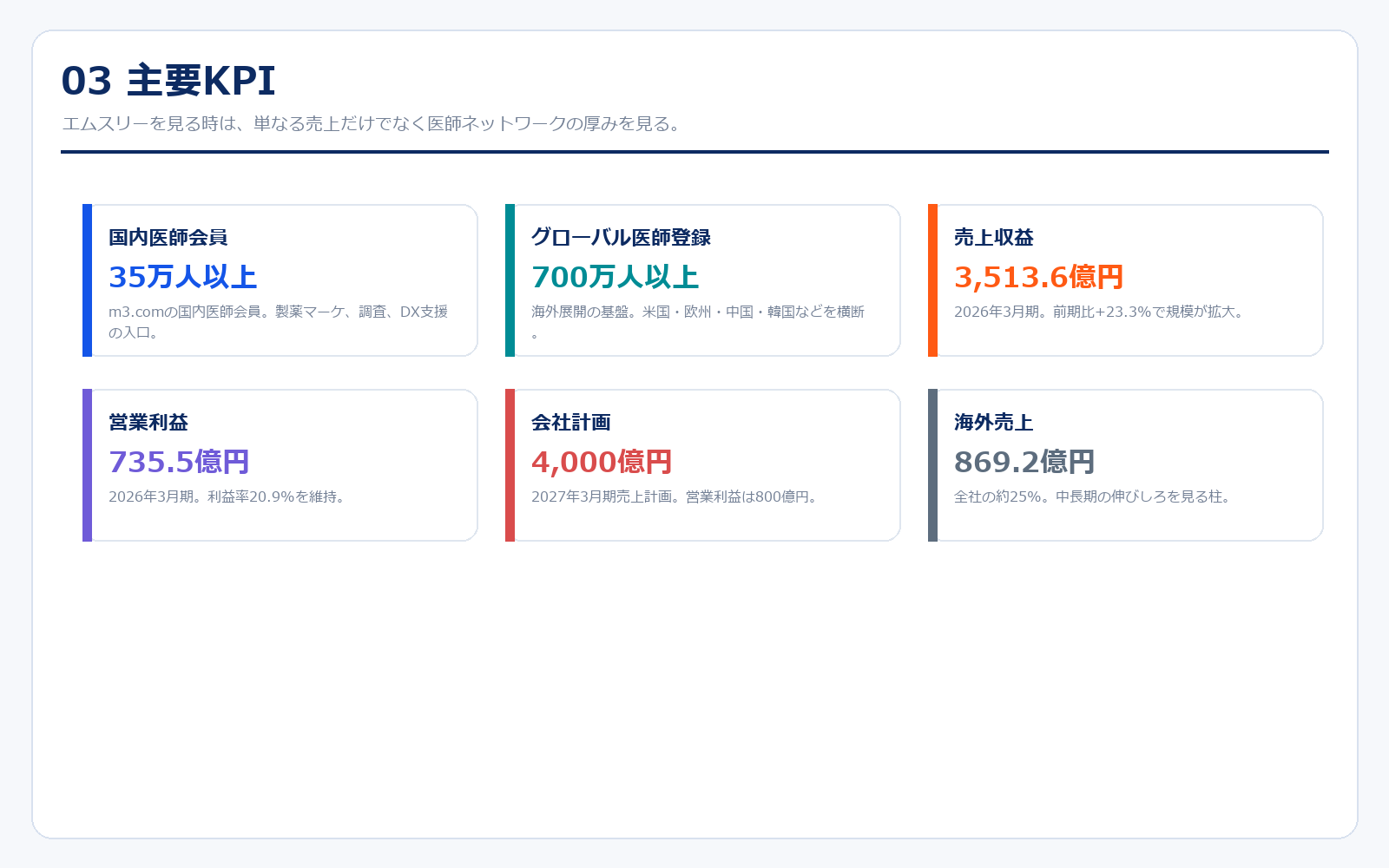Click the 売上収益 card title
Viewport: 1389px width, 868px height.
point(994,237)
